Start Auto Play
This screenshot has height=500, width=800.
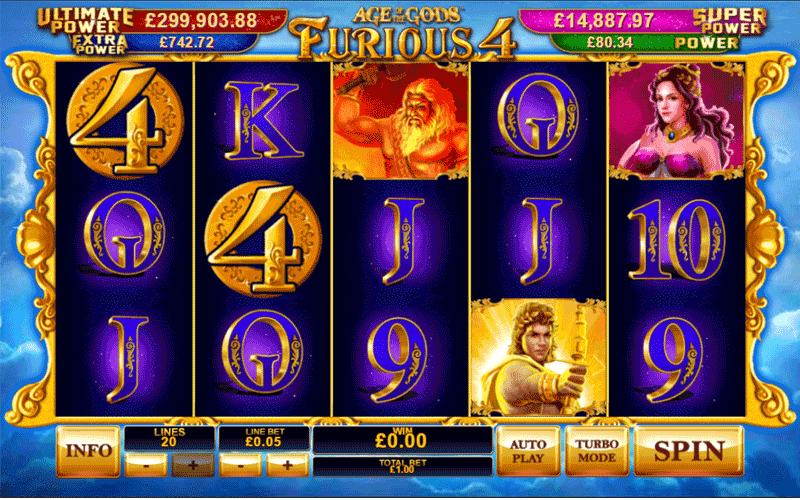click(528, 451)
